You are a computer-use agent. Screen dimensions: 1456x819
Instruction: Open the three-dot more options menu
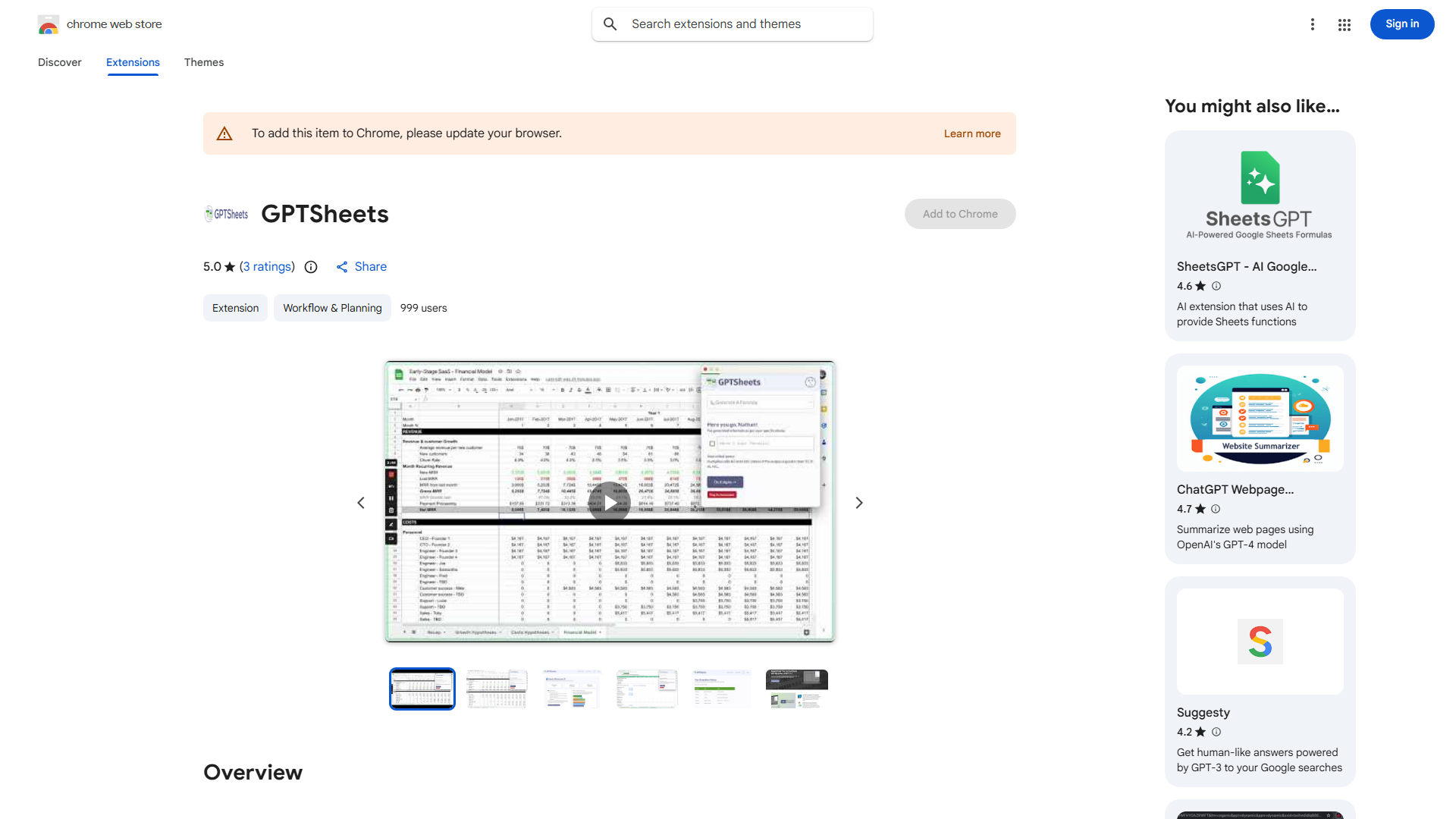click(x=1313, y=24)
